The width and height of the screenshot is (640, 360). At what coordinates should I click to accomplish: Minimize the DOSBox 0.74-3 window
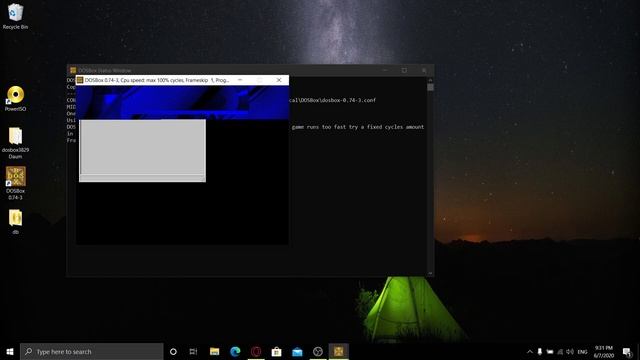(x=240, y=80)
